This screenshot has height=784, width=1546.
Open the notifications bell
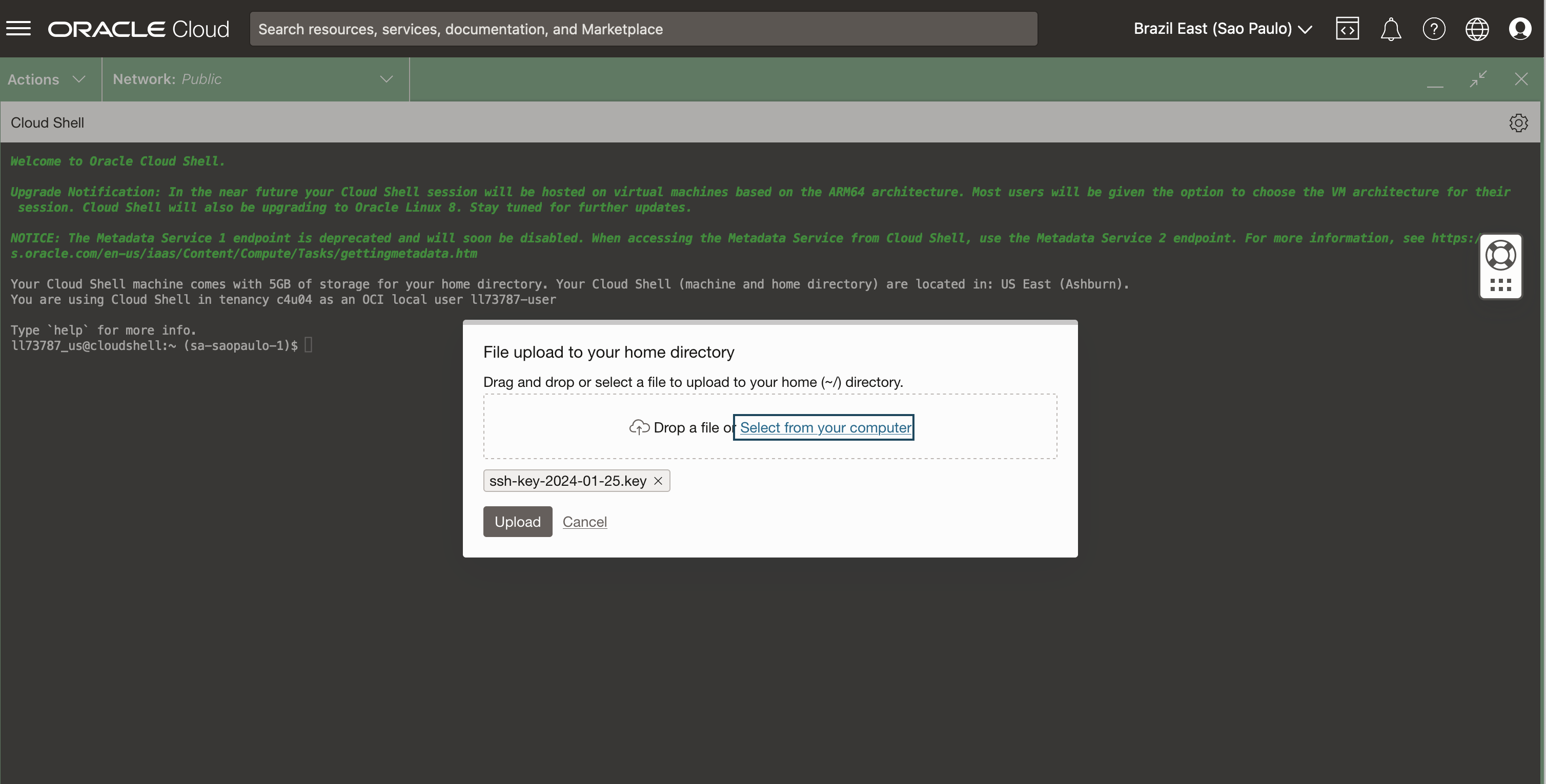point(1390,29)
